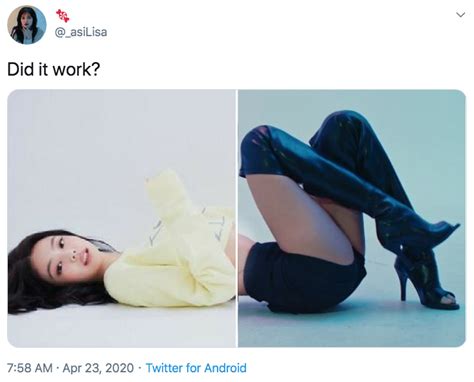
Task: Click the black shorts in right photo
Action: pyautogui.click(x=300, y=278)
